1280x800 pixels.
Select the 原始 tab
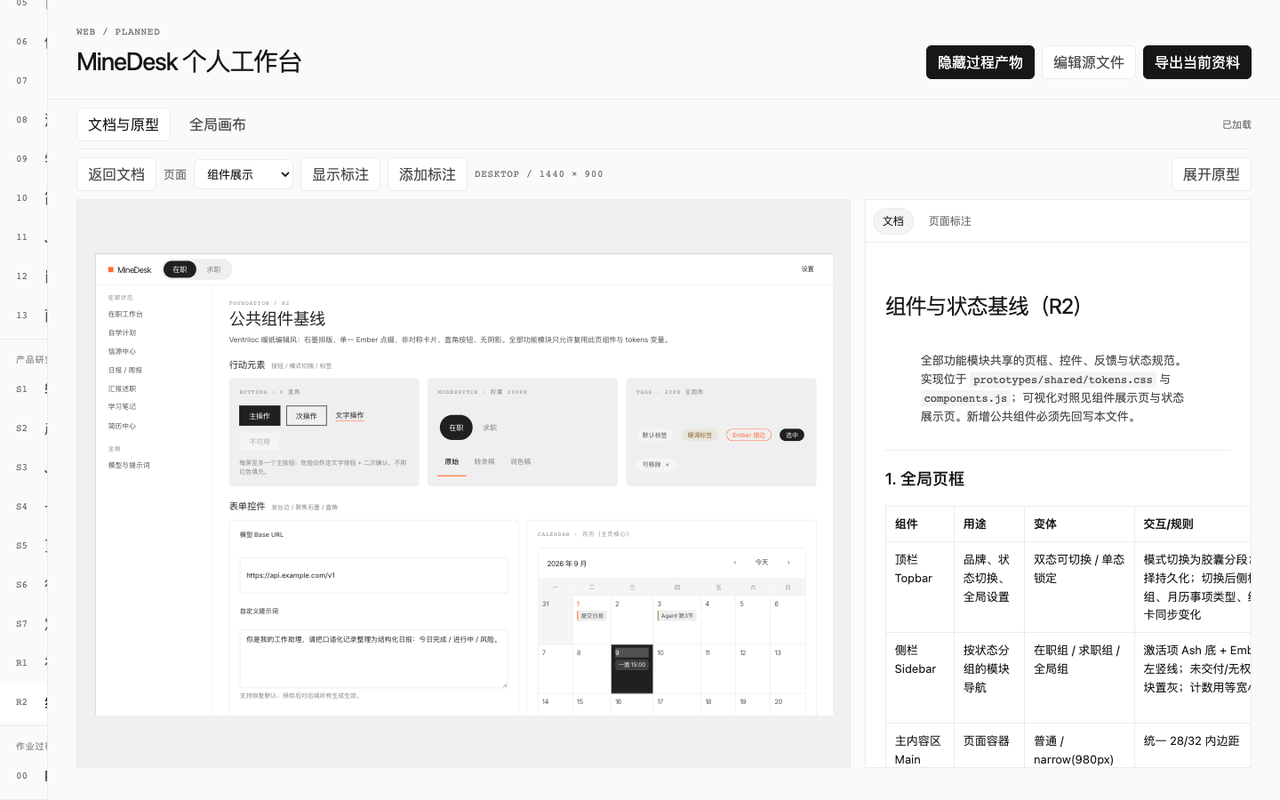tap(452, 462)
